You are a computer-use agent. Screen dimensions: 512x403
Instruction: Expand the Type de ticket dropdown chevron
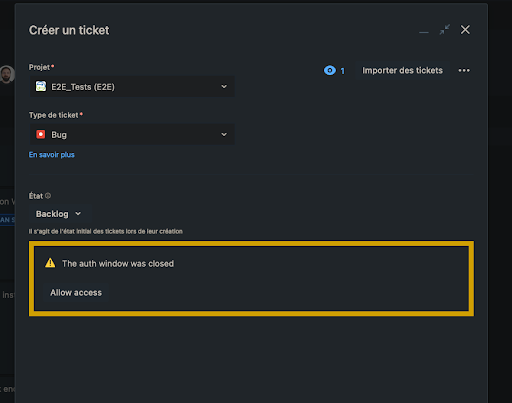[x=224, y=134]
